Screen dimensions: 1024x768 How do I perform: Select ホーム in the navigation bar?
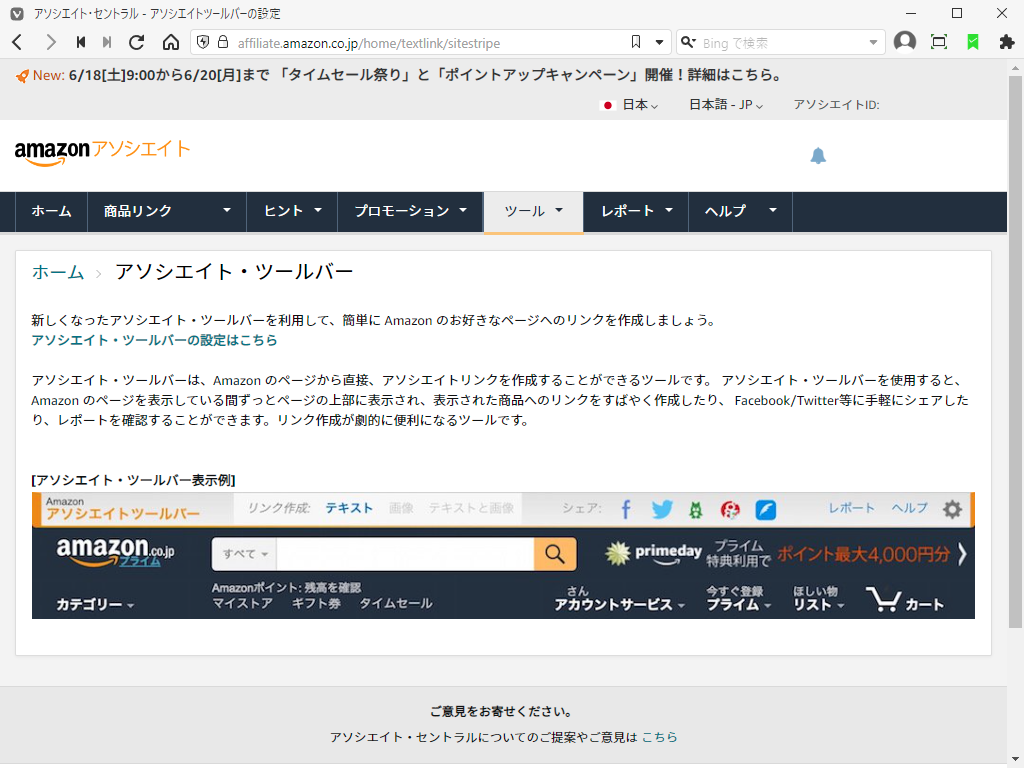click(52, 211)
